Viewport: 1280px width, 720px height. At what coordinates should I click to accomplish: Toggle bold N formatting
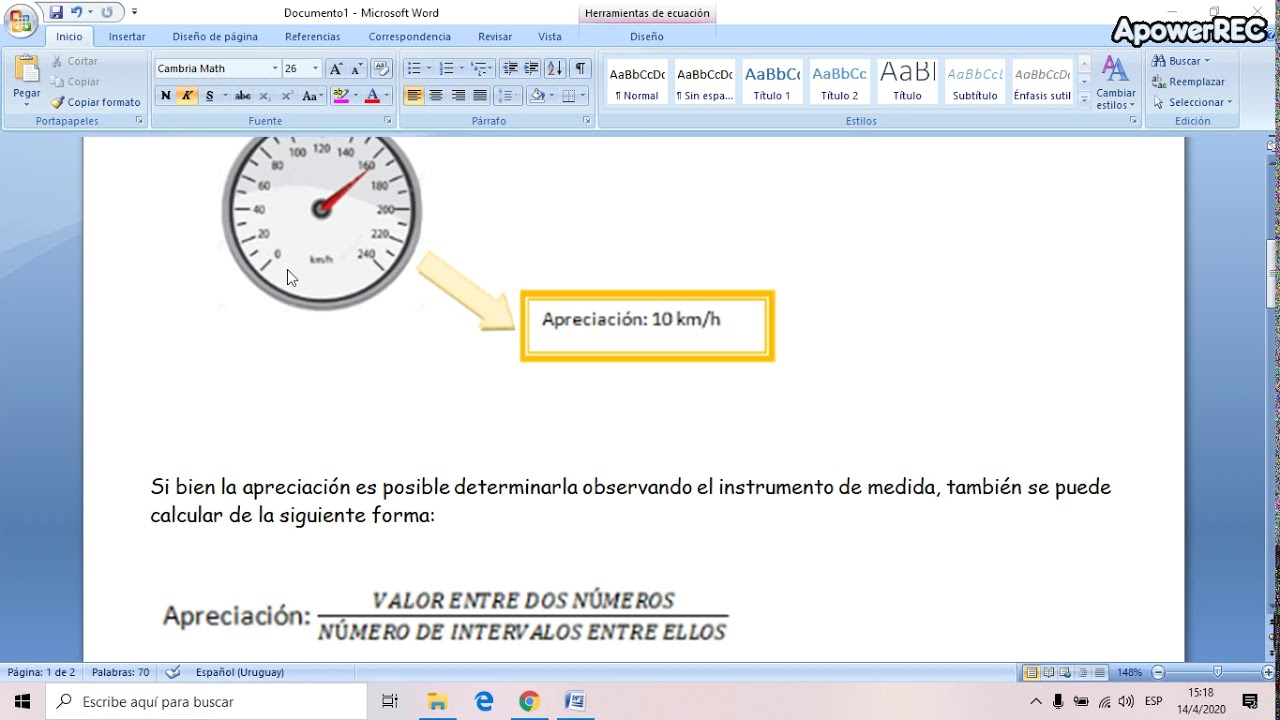click(166, 96)
